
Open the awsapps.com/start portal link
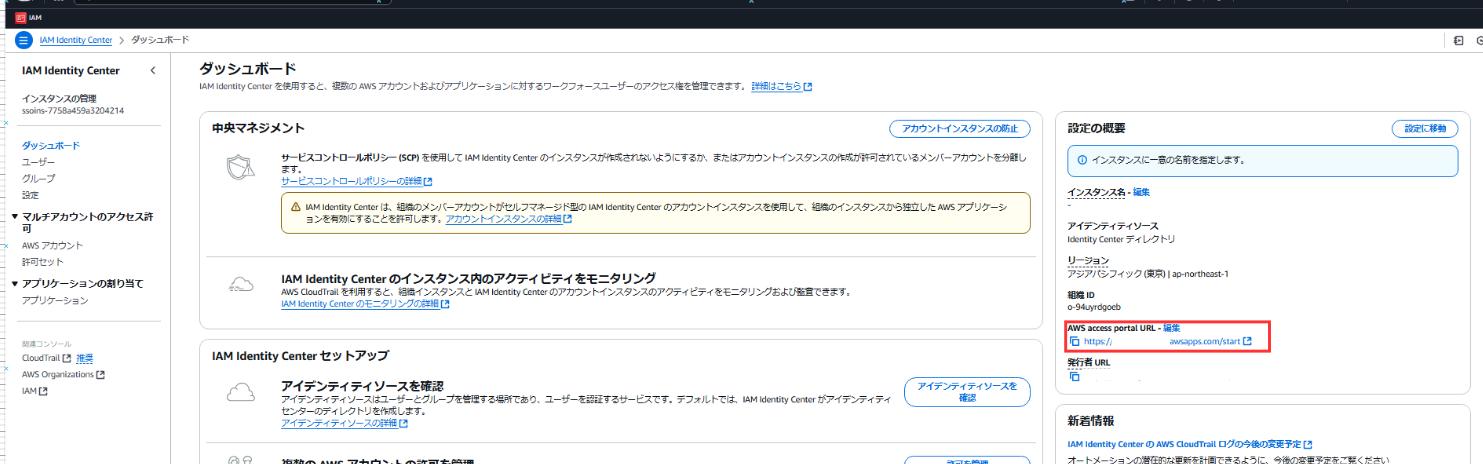click(1168, 341)
